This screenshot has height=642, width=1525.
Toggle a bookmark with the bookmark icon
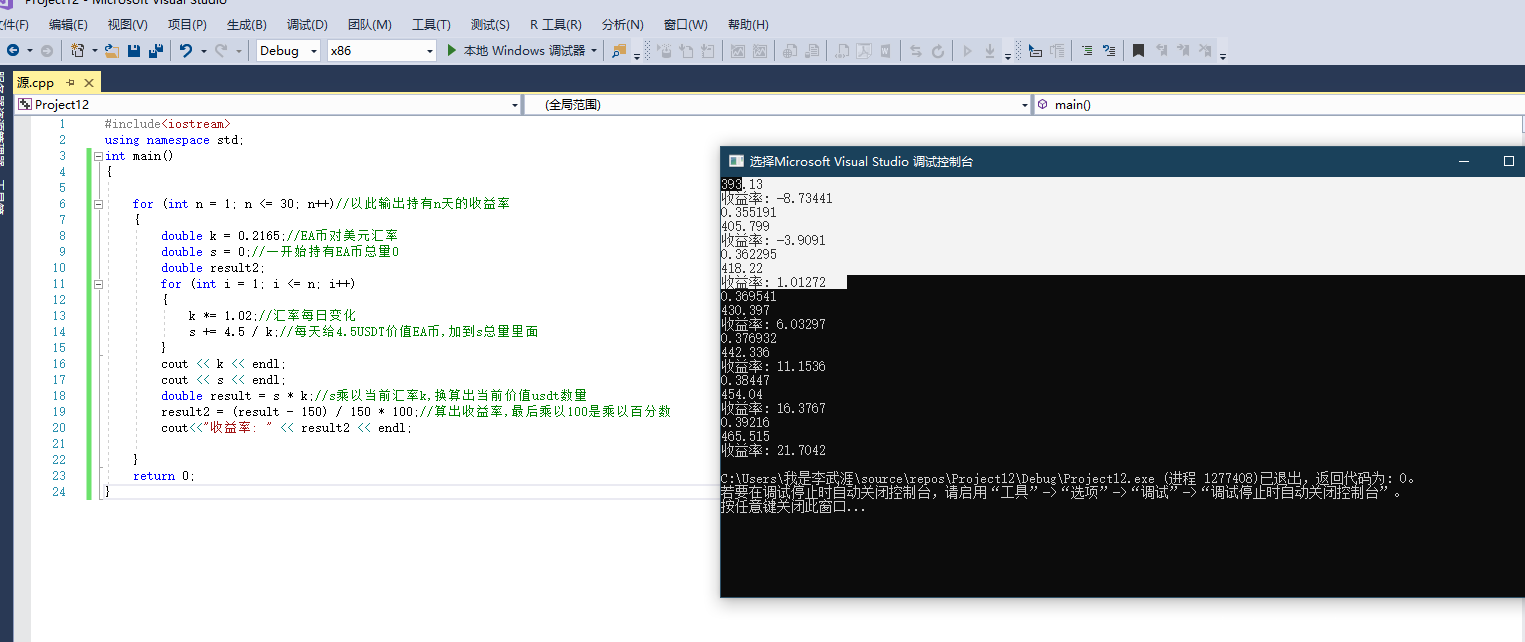[x=1138, y=50]
